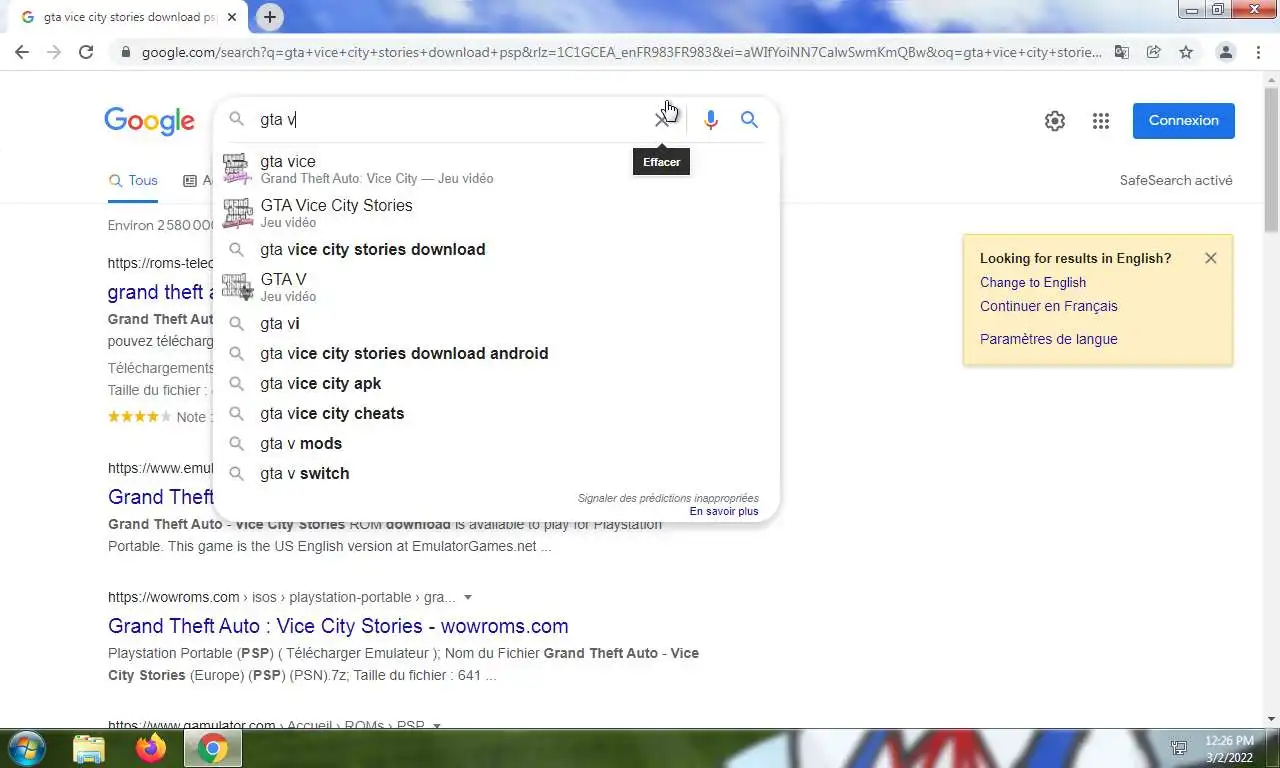This screenshot has height=768, width=1280.
Task: Open network icon in system tray
Action: 1179,748
